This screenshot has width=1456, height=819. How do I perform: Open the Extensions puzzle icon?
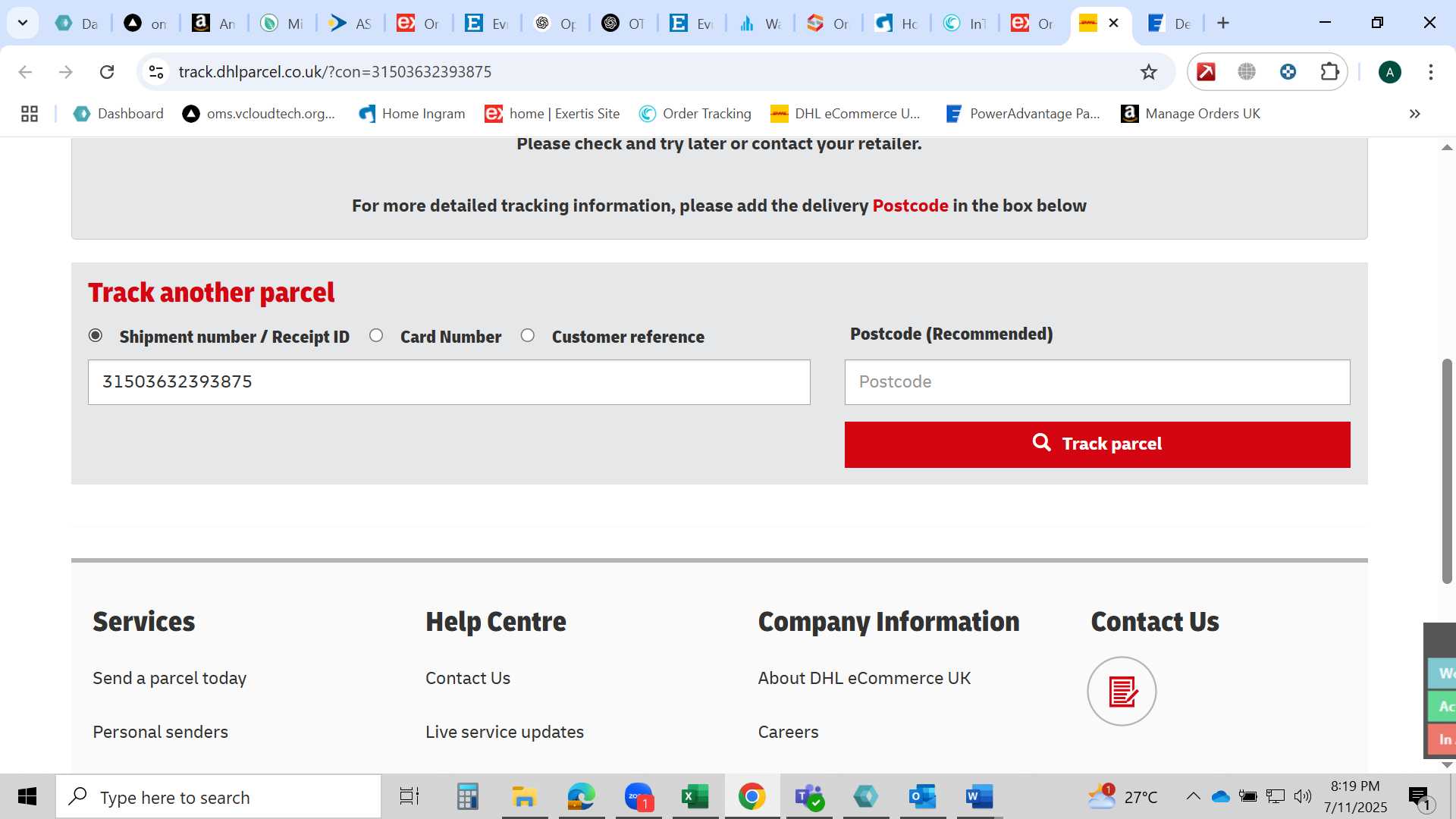pos(1329,72)
